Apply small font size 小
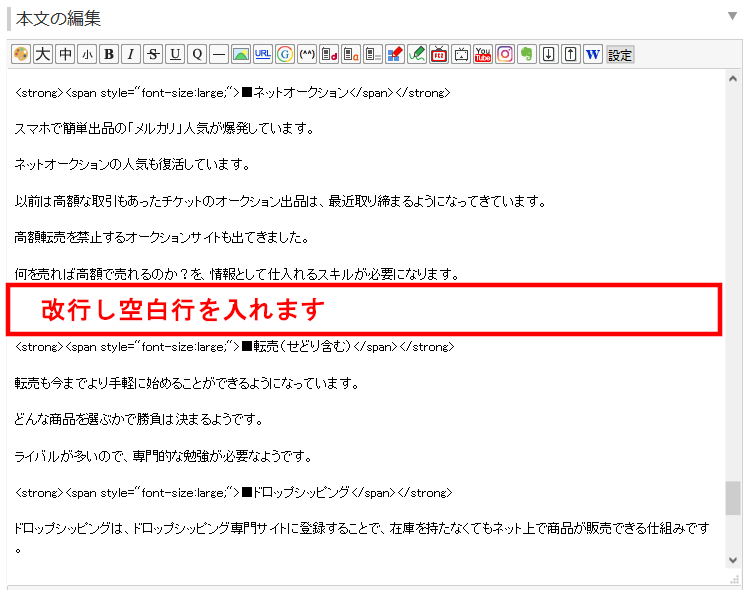The image size is (746, 590). [87, 54]
